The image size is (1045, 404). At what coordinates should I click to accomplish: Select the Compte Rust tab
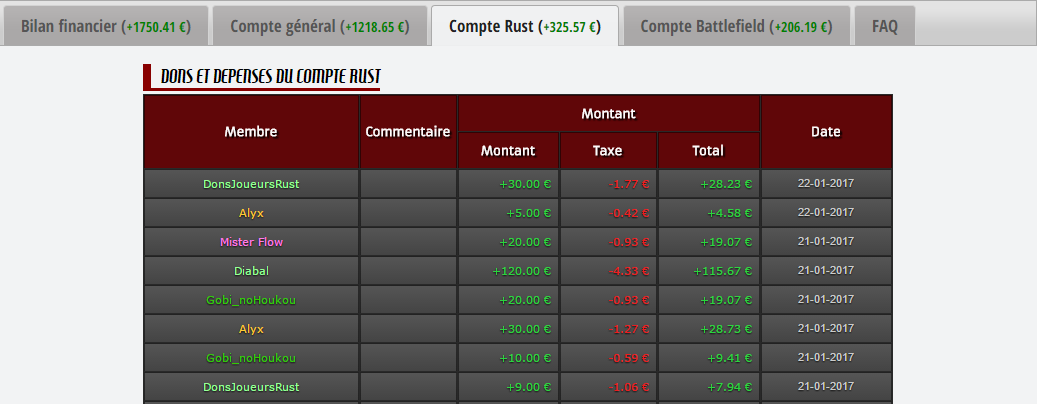pyautogui.click(x=525, y=26)
